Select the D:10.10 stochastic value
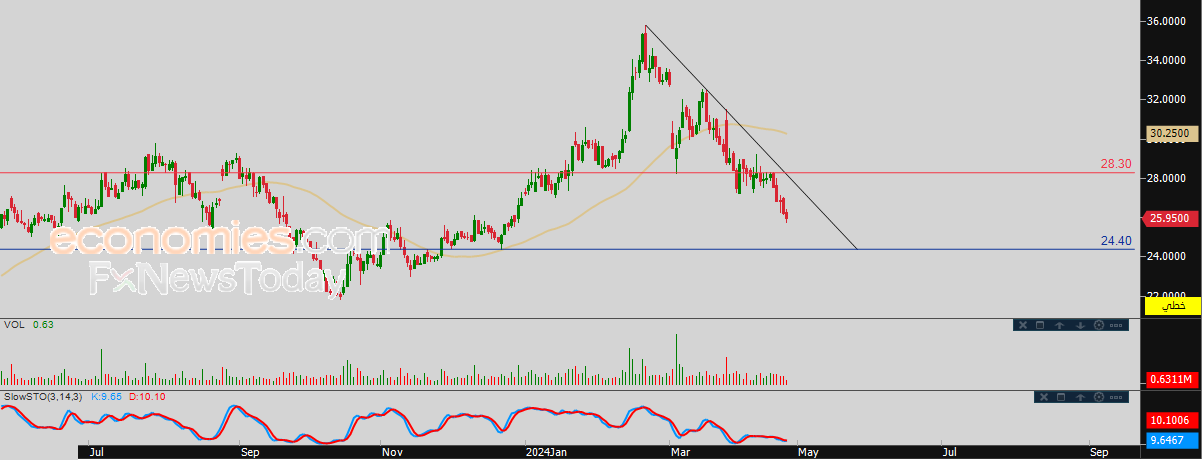Screen dimensions: 1202x460 [146, 397]
